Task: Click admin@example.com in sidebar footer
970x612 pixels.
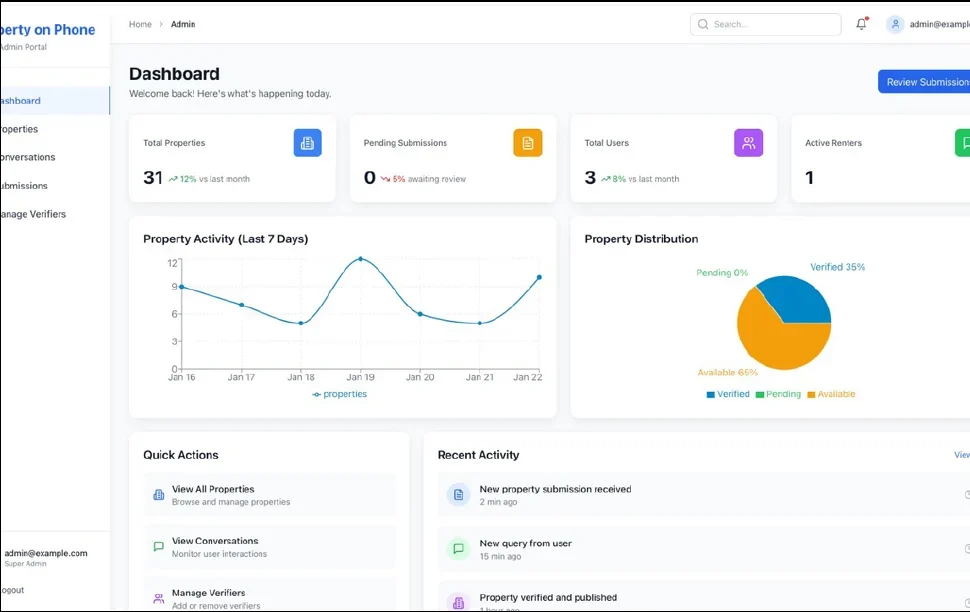Action: [x=46, y=553]
